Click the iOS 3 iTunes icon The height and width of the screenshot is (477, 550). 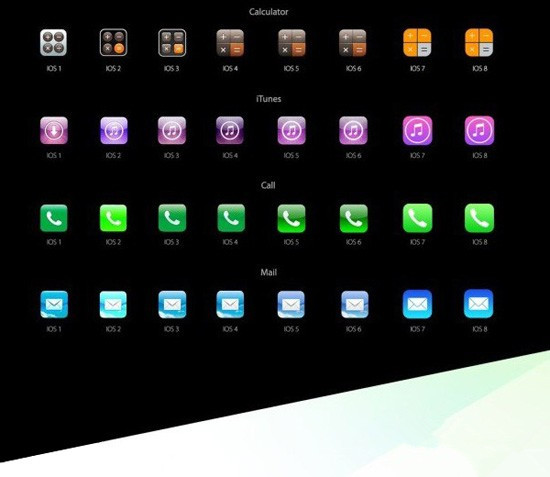[x=172, y=130]
